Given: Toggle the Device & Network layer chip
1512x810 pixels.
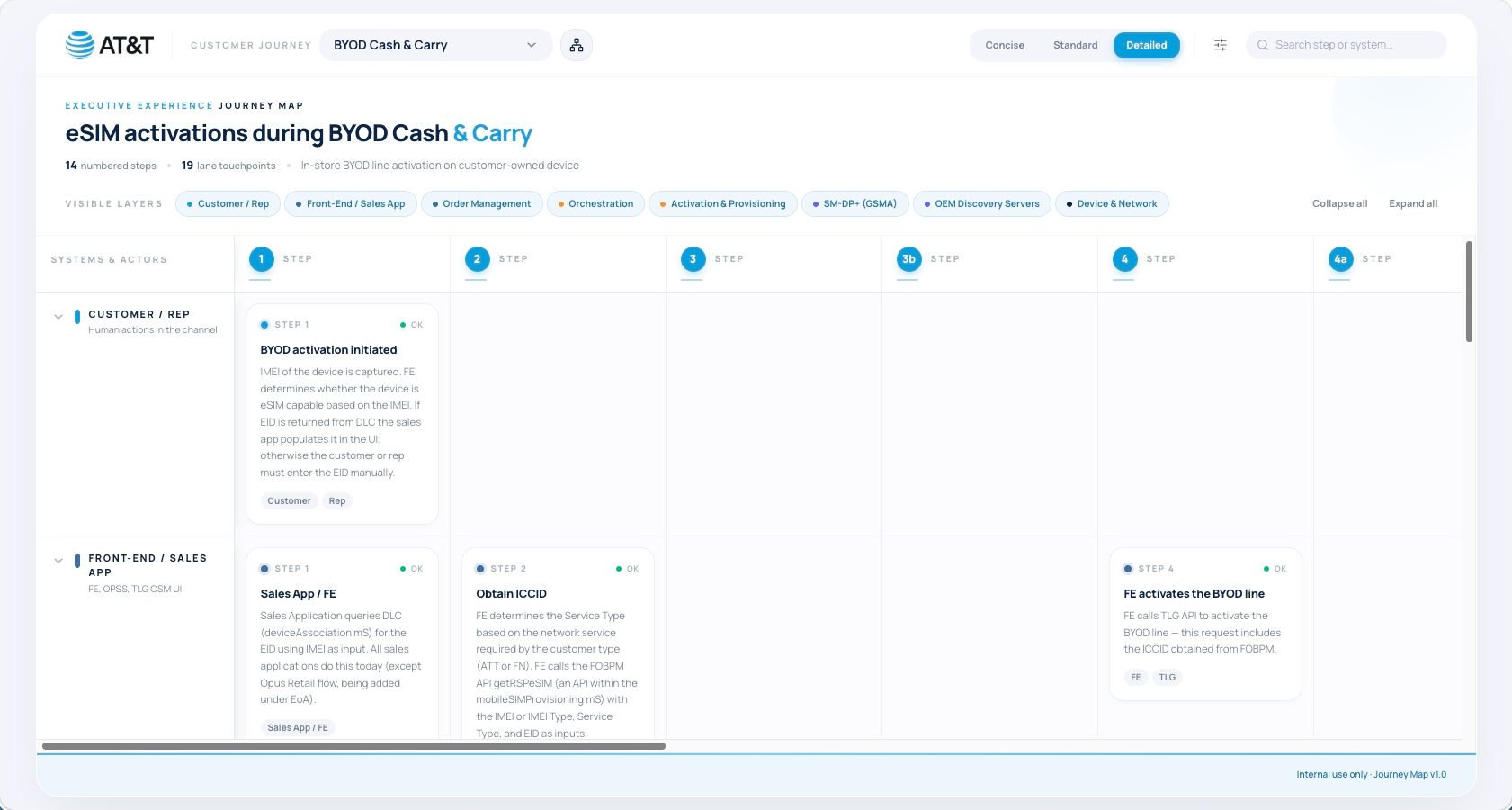Looking at the screenshot, I should (1112, 204).
